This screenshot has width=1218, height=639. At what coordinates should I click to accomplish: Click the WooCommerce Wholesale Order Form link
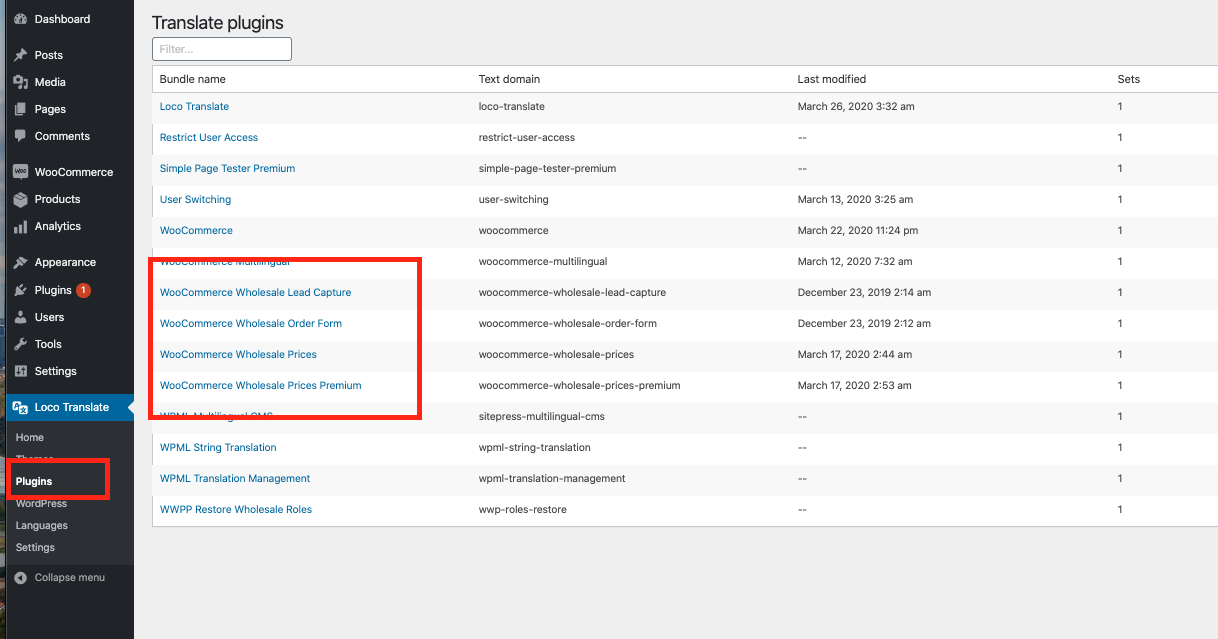click(x=250, y=323)
